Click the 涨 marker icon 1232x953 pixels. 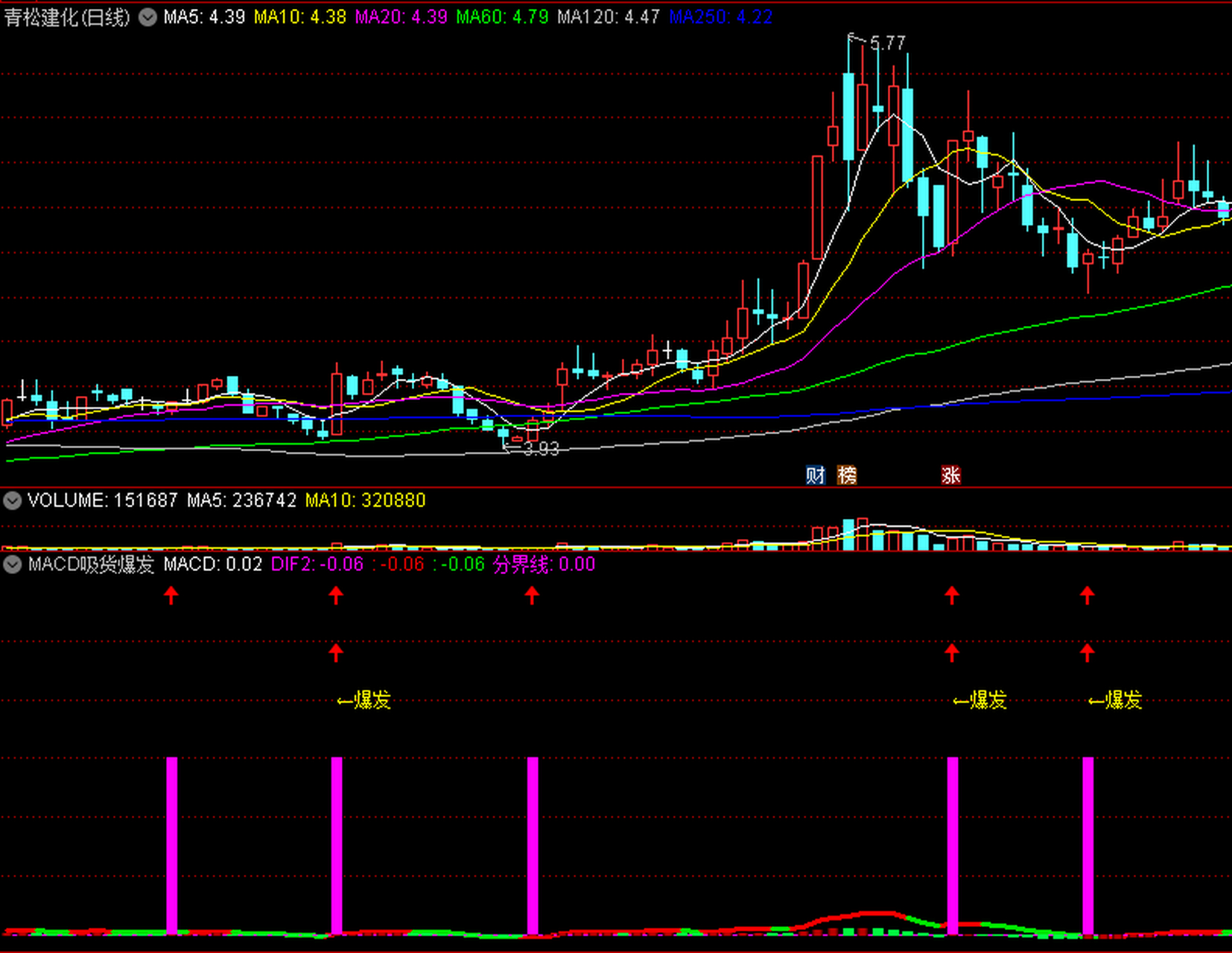951,474
